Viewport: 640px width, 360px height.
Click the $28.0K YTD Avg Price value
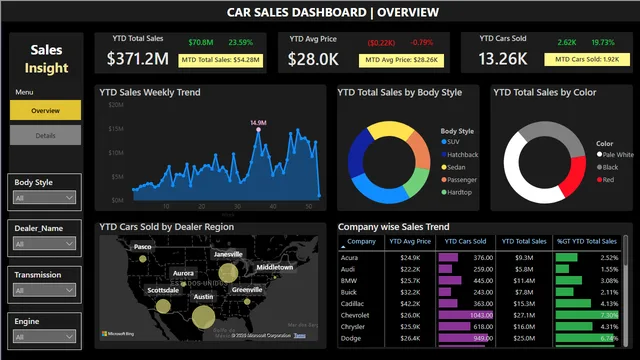pos(313,59)
